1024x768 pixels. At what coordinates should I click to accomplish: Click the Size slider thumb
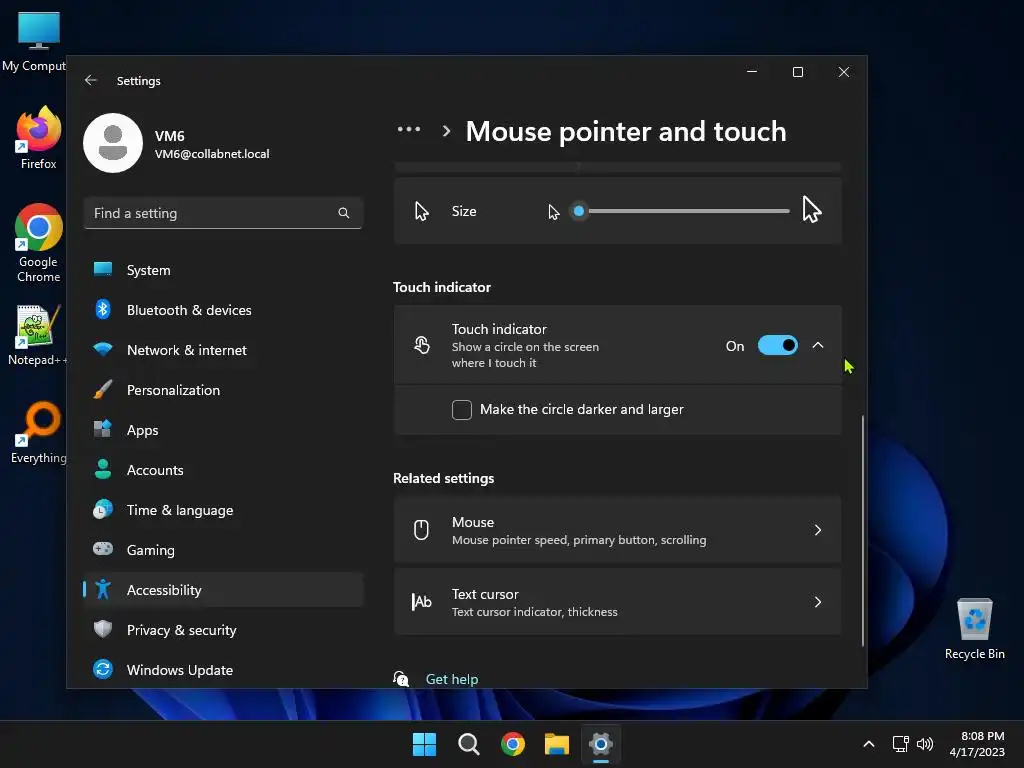[579, 211]
